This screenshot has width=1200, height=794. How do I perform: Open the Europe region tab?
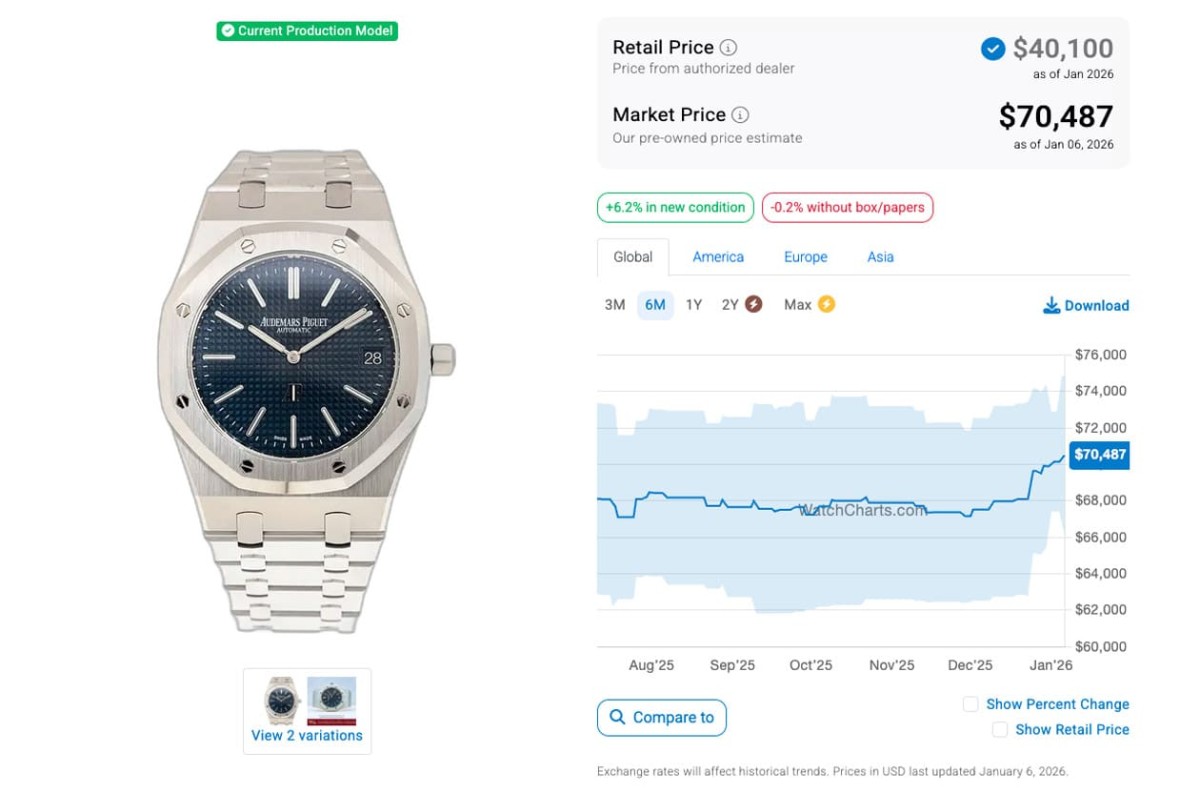click(805, 257)
